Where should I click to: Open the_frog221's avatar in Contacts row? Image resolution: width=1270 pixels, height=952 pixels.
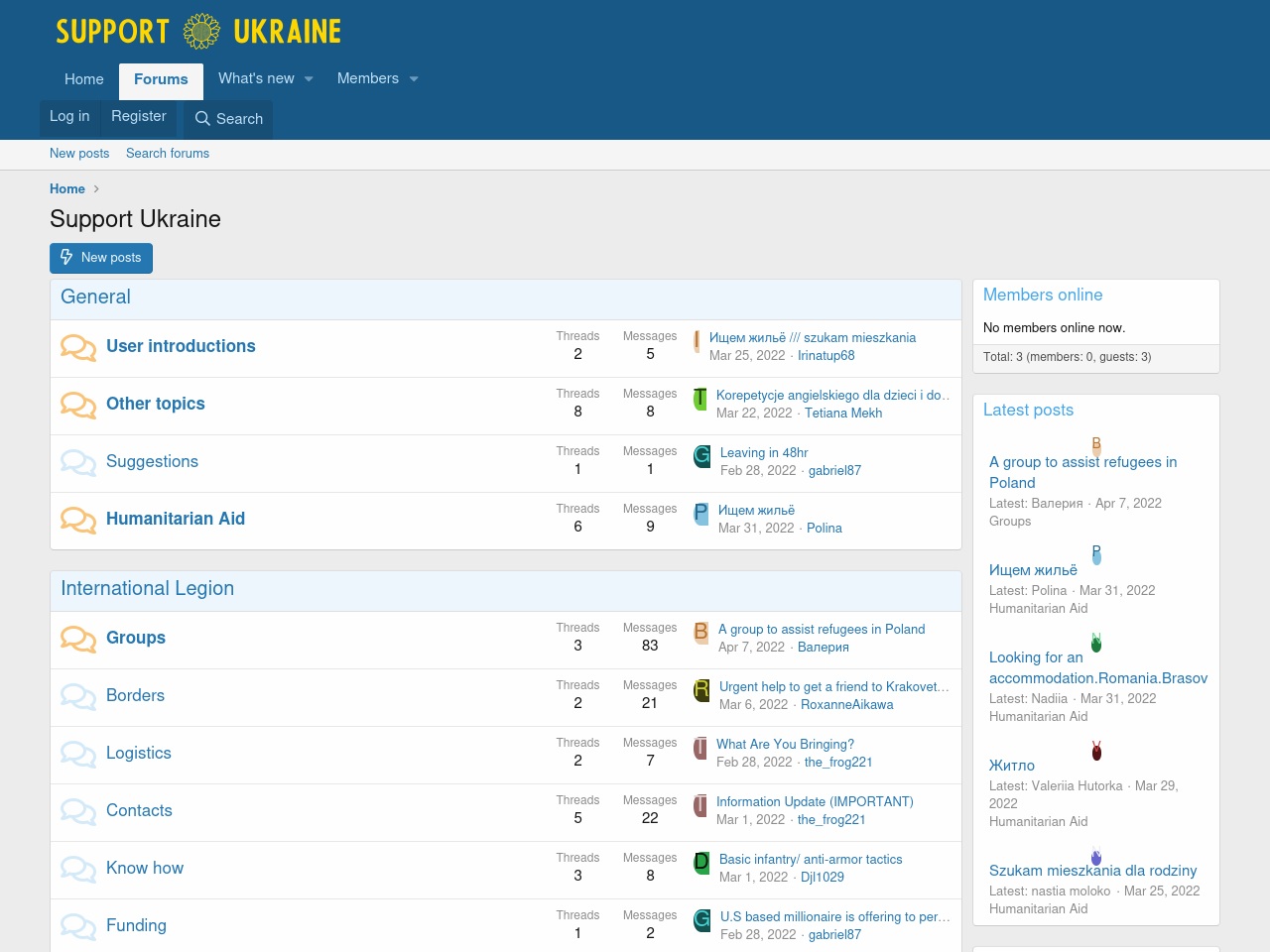tap(699, 805)
